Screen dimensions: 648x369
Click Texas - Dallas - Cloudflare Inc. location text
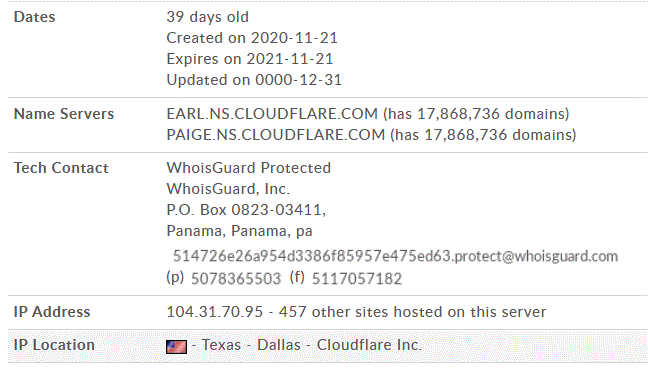click(x=312, y=345)
